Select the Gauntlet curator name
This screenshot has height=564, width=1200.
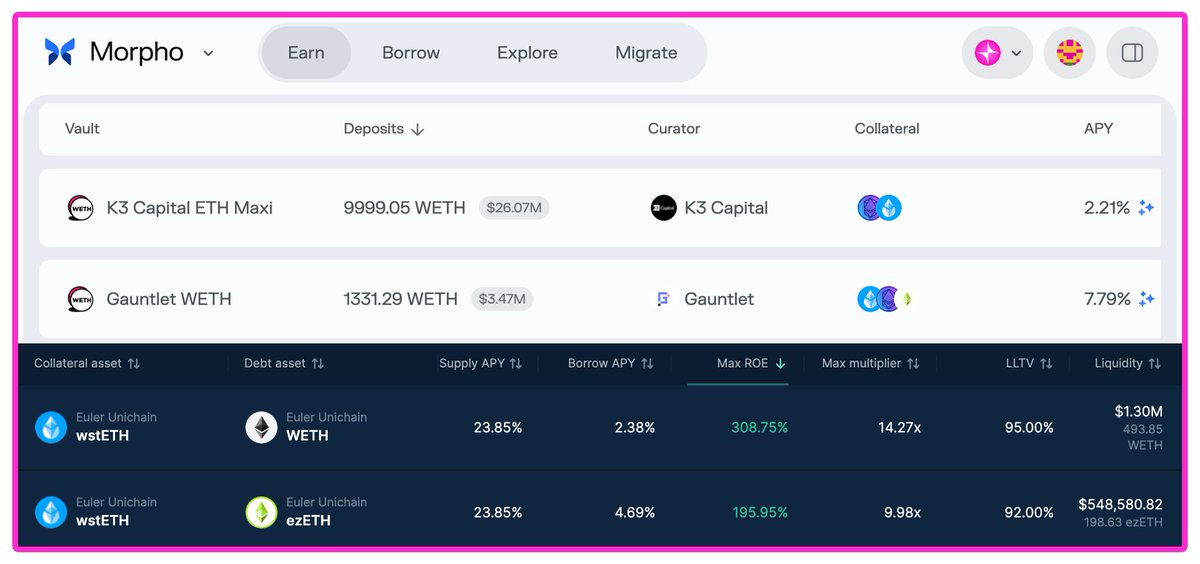pos(719,299)
